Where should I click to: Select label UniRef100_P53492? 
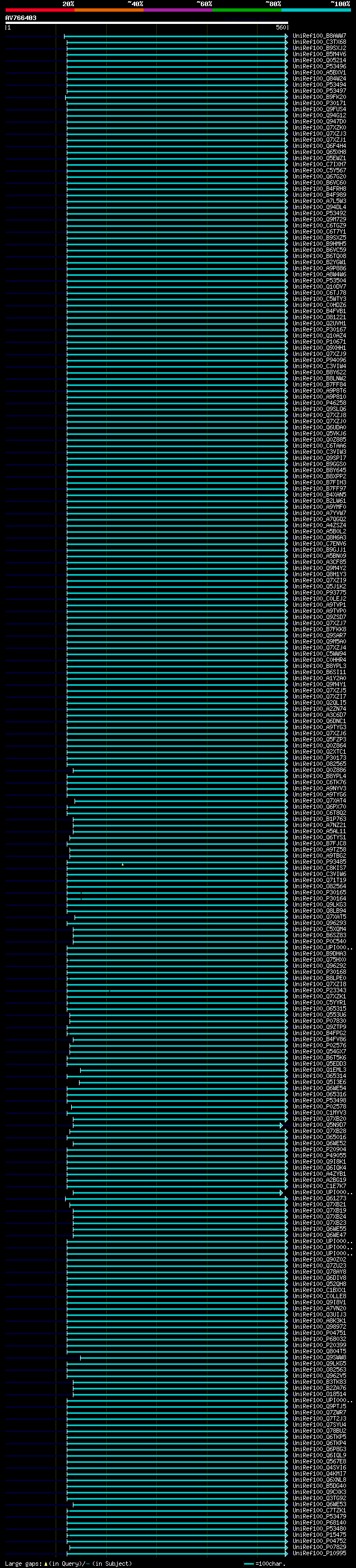point(319,213)
